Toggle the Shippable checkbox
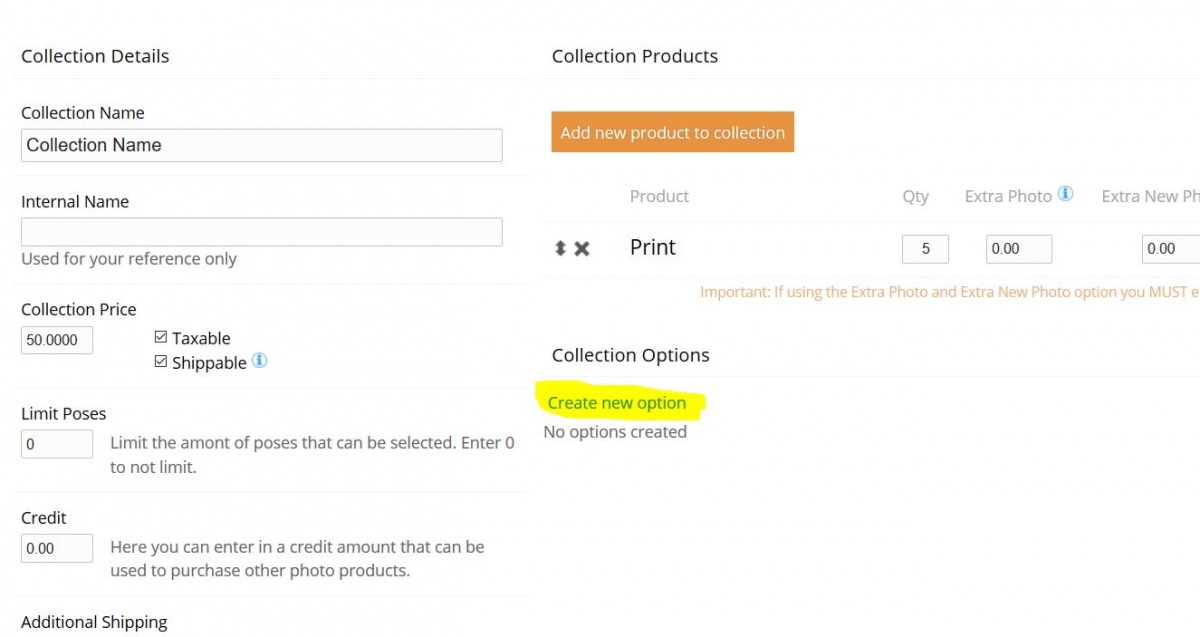 161,362
